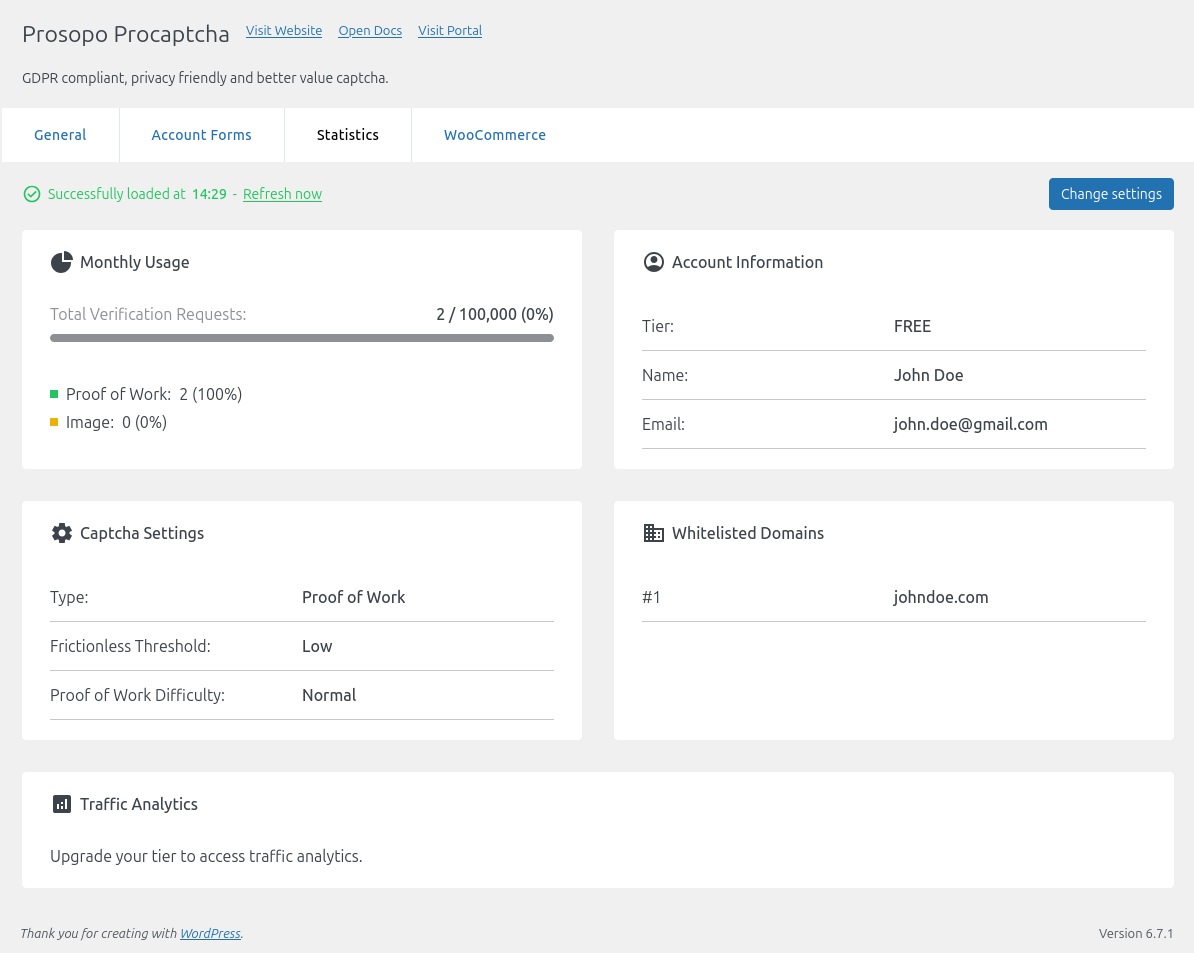Click the Traffic Analytics heading
The width and height of the screenshot is (1194, 953).
pos(139,804)
